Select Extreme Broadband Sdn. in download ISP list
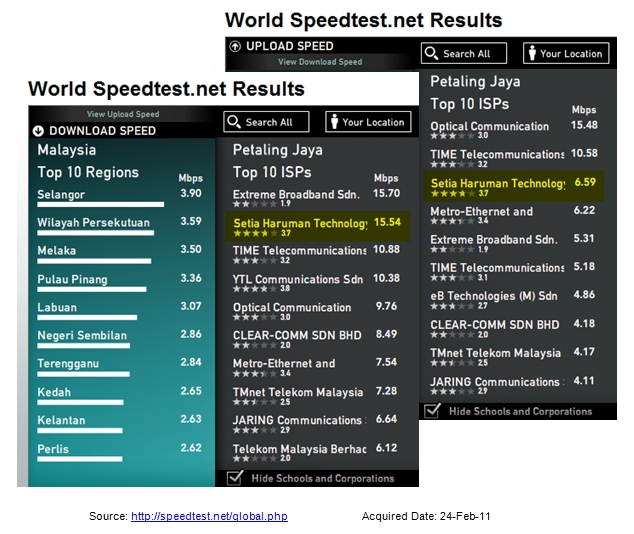Viewport: 634px width, 534px height. [x=317, y=198]
